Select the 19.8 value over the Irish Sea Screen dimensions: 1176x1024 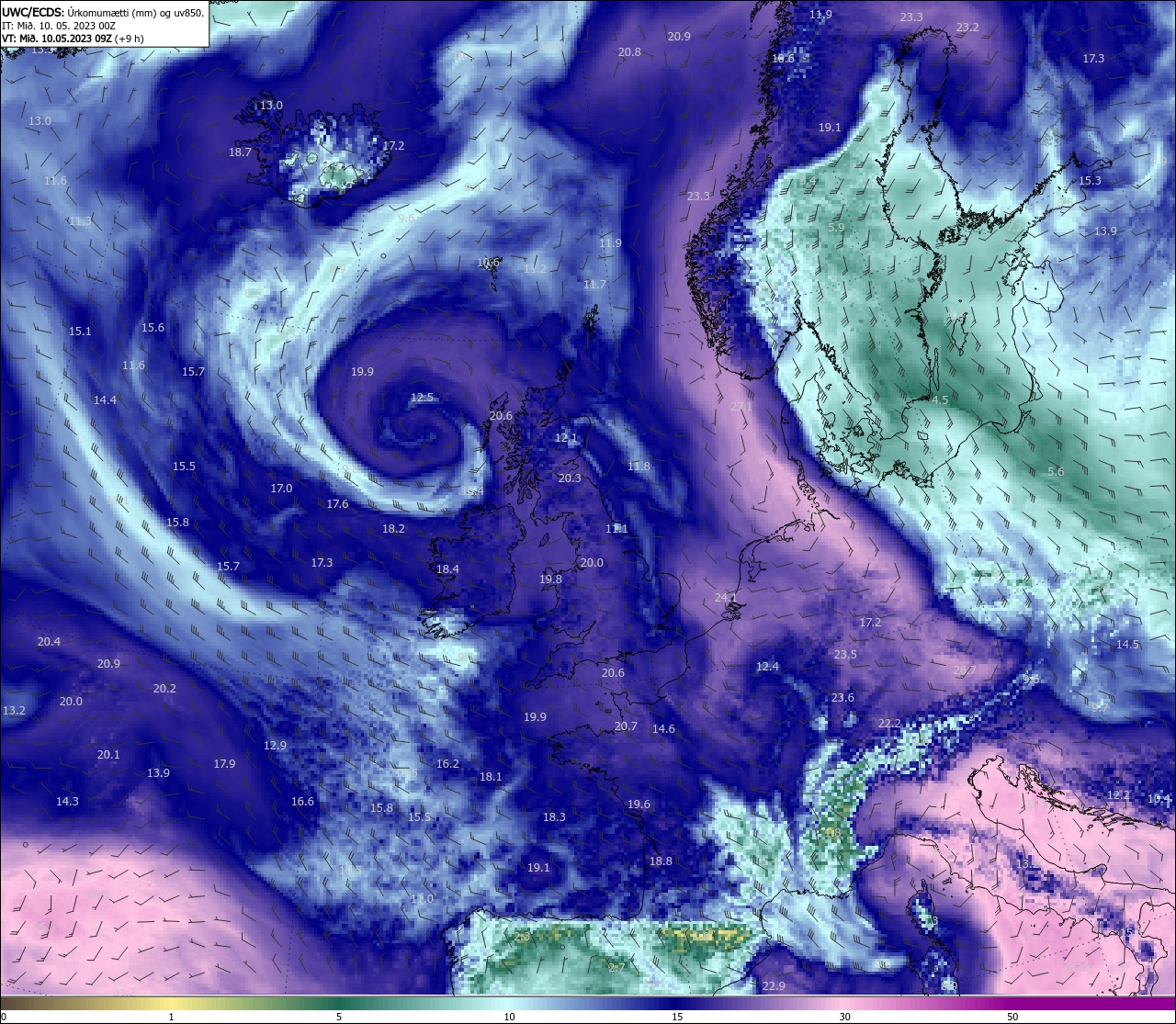pos(550,580)
